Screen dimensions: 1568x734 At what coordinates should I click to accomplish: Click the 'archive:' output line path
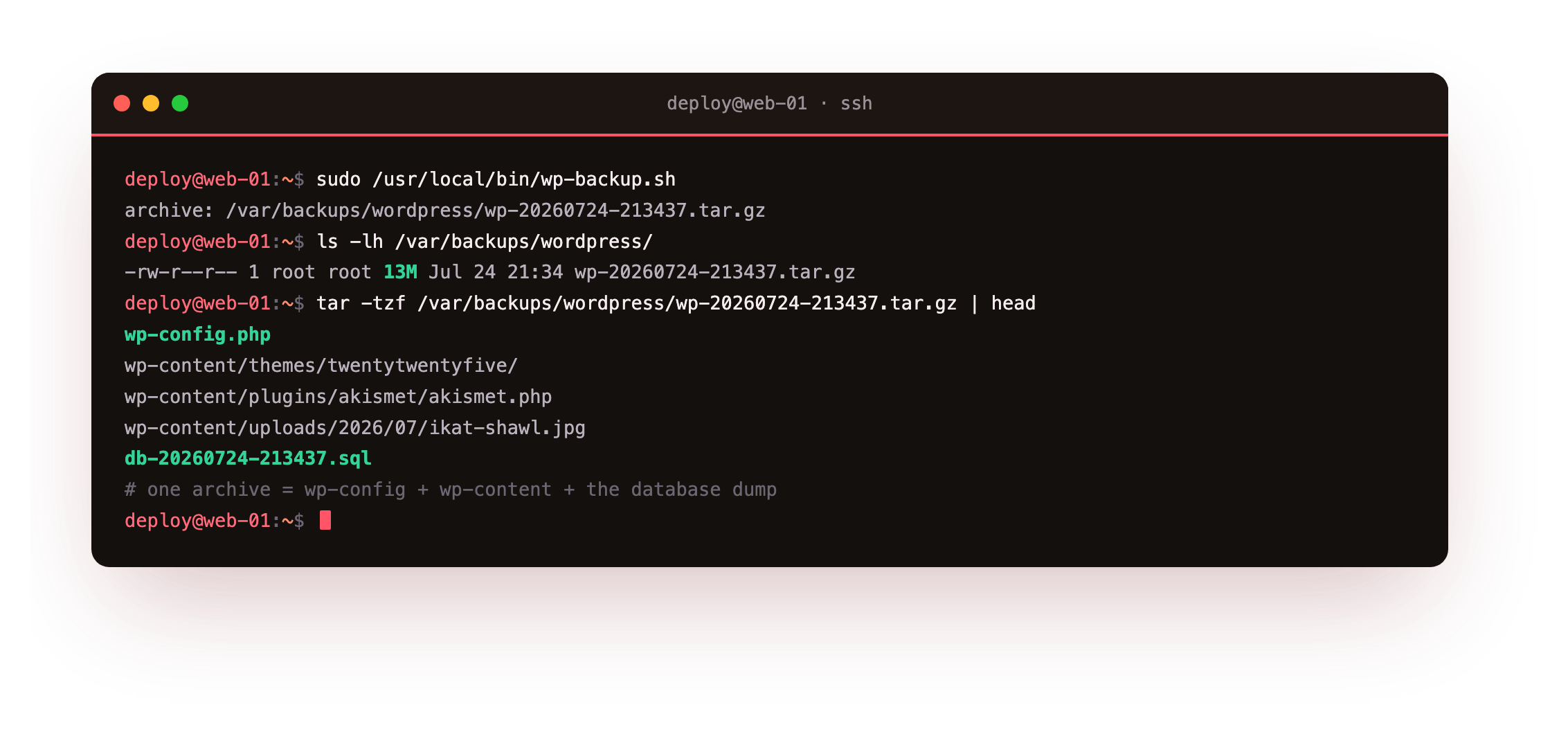coord(496,211)
